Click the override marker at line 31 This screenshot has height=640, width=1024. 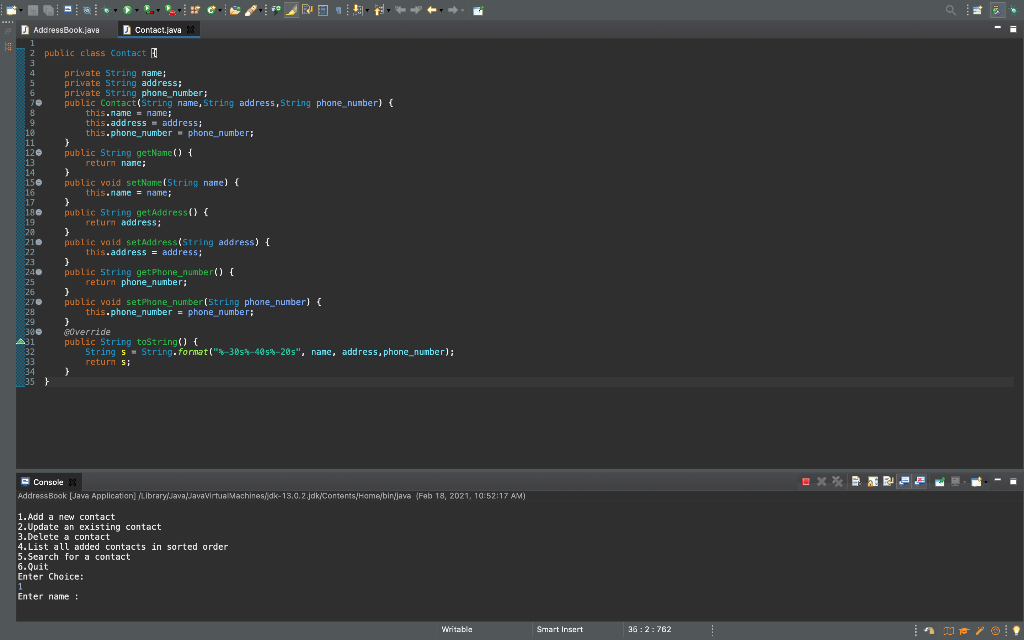tap(21, 342)
